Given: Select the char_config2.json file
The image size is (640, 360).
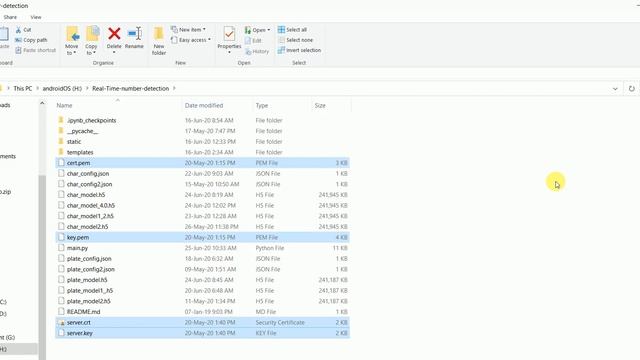Looking at the screenshot, I should [202, 184].
